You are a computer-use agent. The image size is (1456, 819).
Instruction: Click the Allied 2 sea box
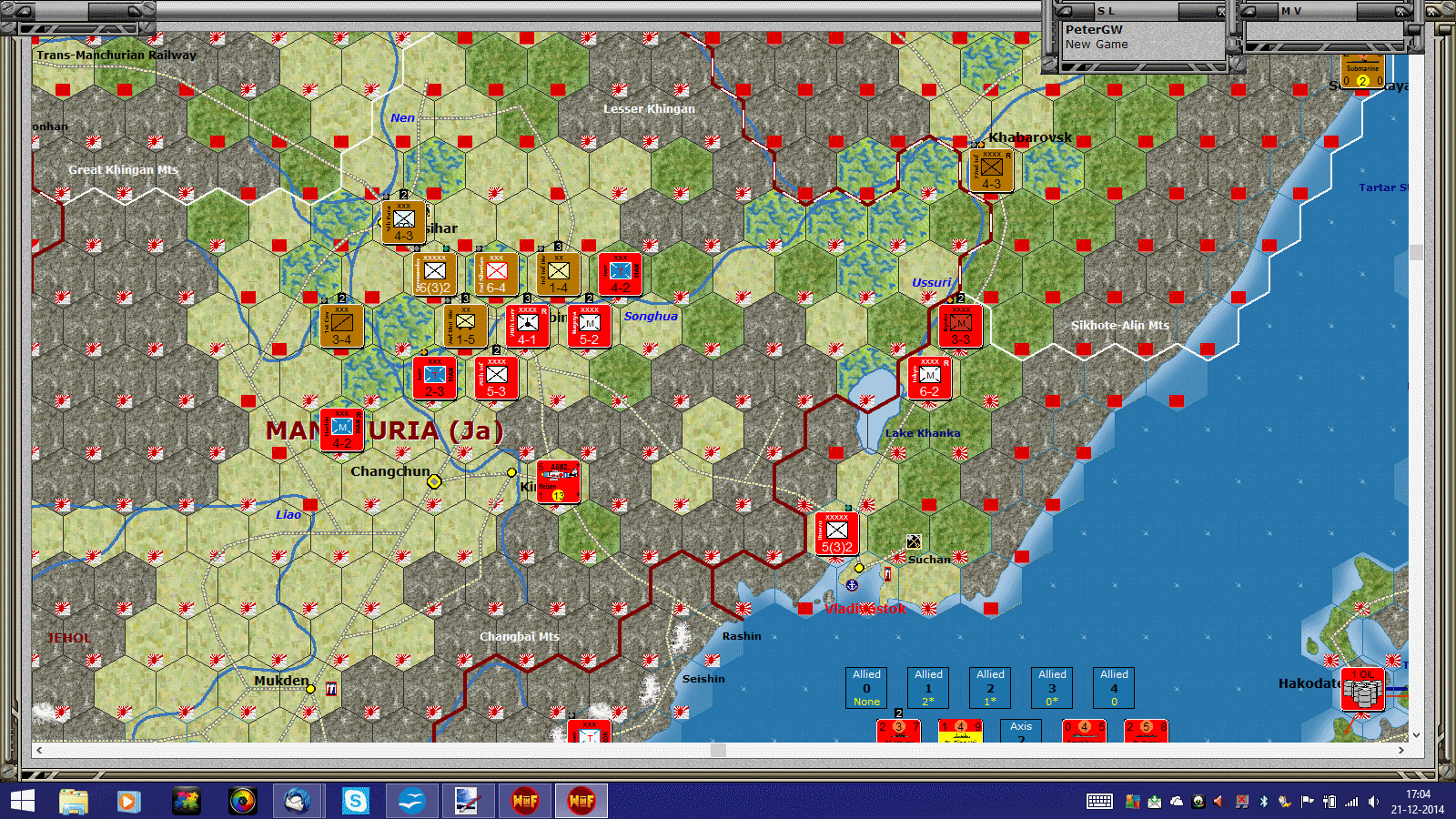coord(990,688)
